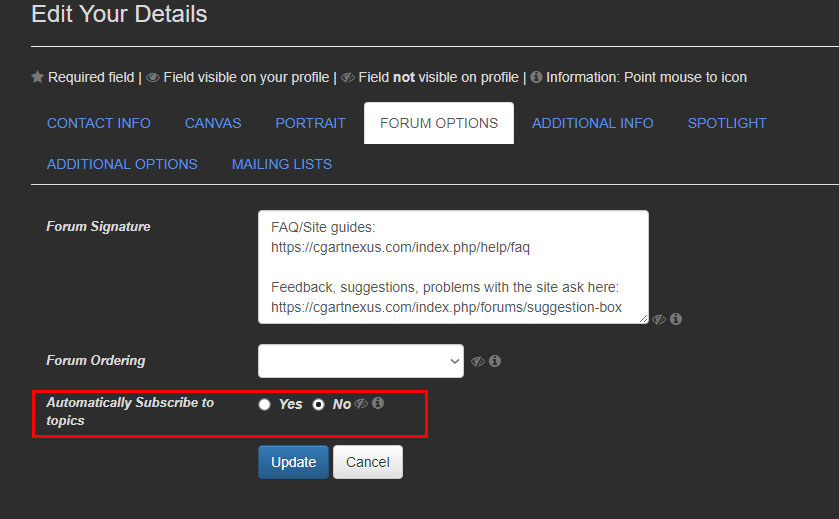Click the info icon next to Forum Ordering

click(x=495, y=361)
